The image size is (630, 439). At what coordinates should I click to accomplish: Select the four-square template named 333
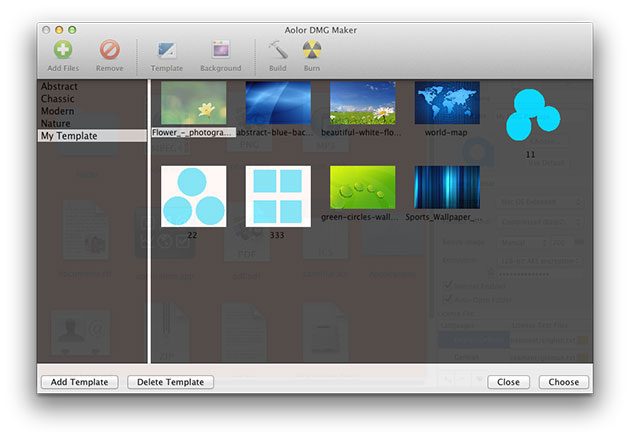click(x=277, y=196)
